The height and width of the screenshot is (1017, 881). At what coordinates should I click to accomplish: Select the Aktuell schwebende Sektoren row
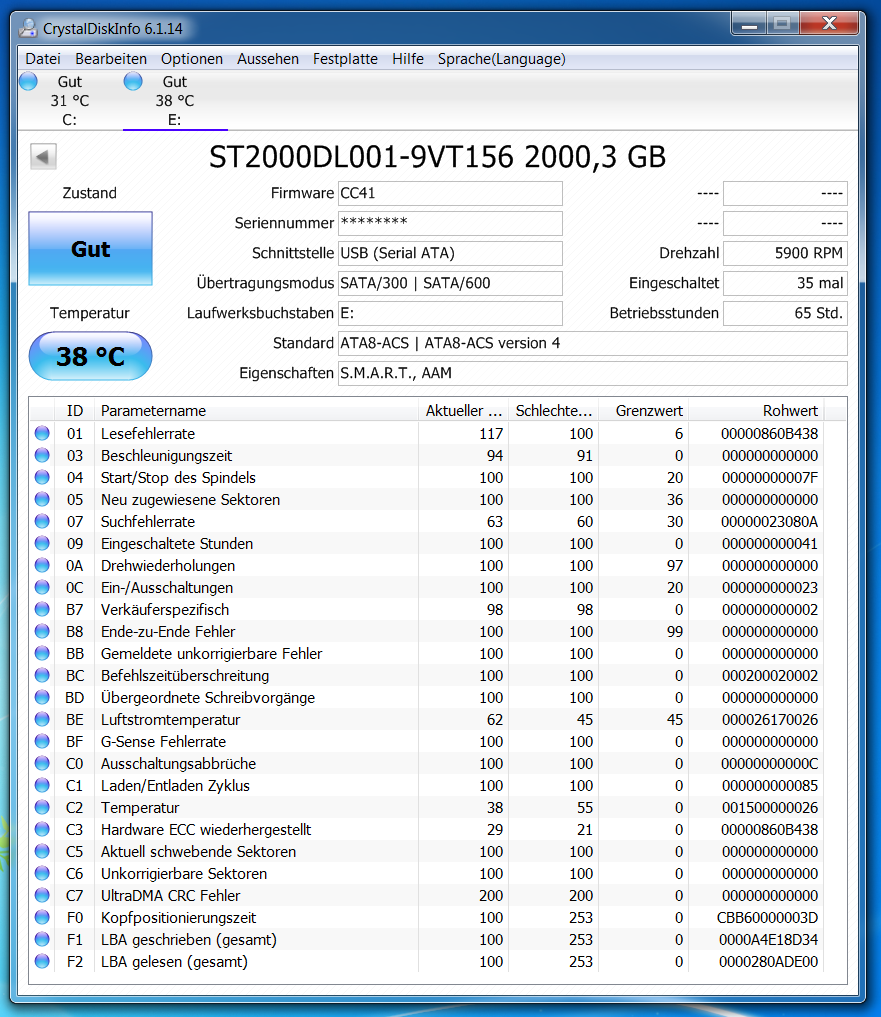point(427,852)
